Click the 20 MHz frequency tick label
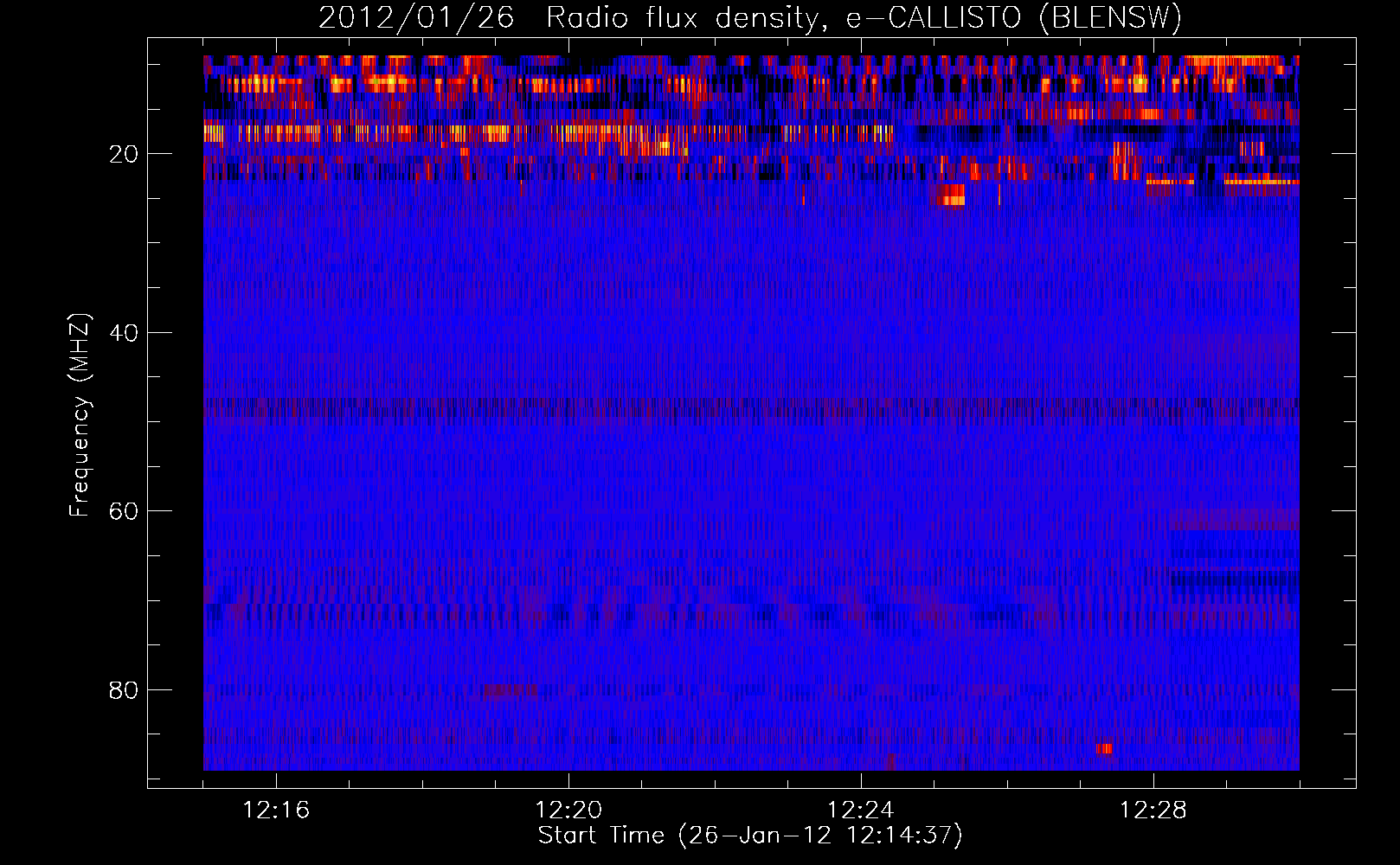This screenshot has width=1400, height=865. click(x=124, y=154)
